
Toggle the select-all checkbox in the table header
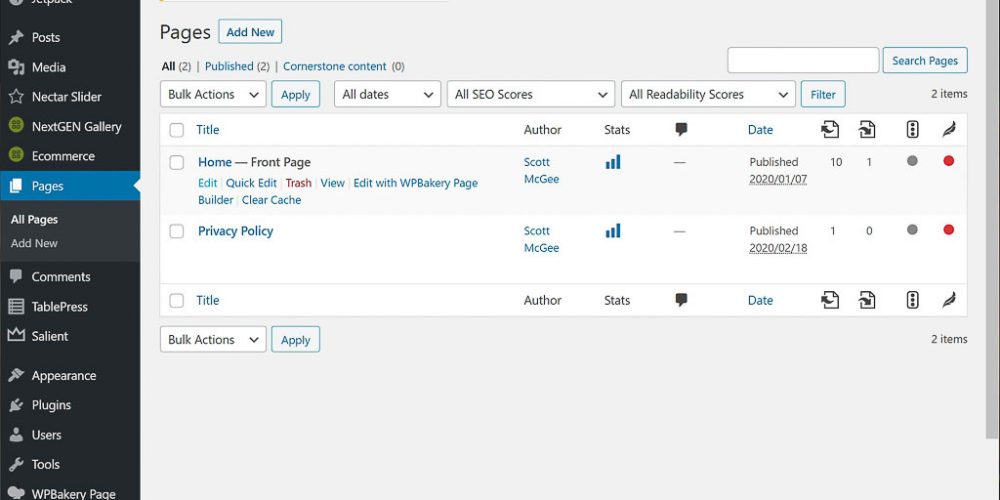coord(177,130)
